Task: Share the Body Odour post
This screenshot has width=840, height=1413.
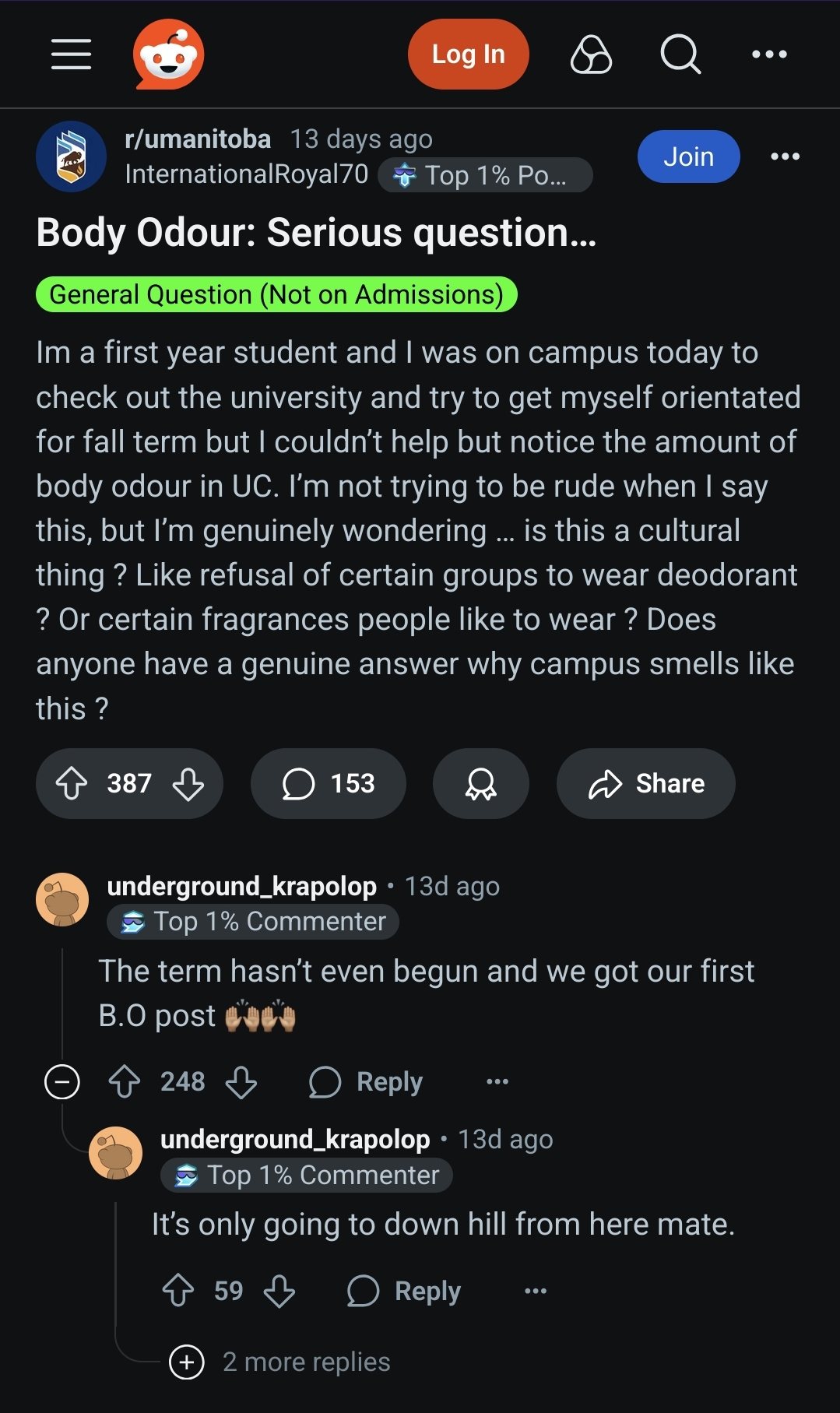Action: pyautogui.click(x=646, y=783)
